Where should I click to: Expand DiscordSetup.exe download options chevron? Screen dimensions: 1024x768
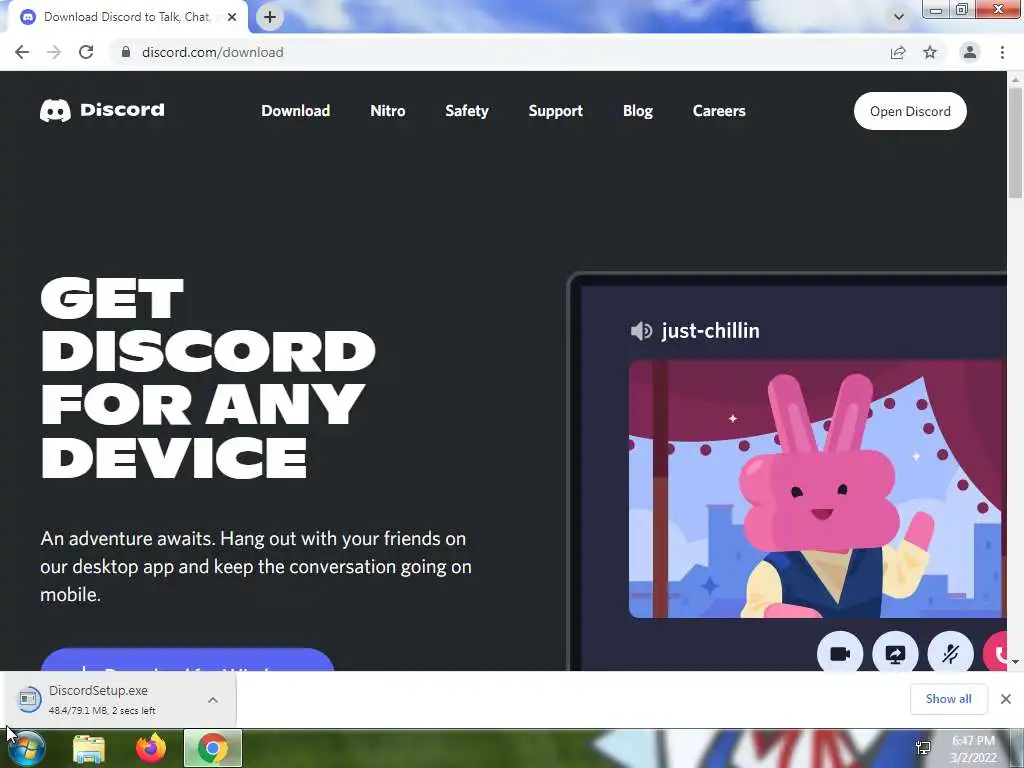[x=213, y=700]
